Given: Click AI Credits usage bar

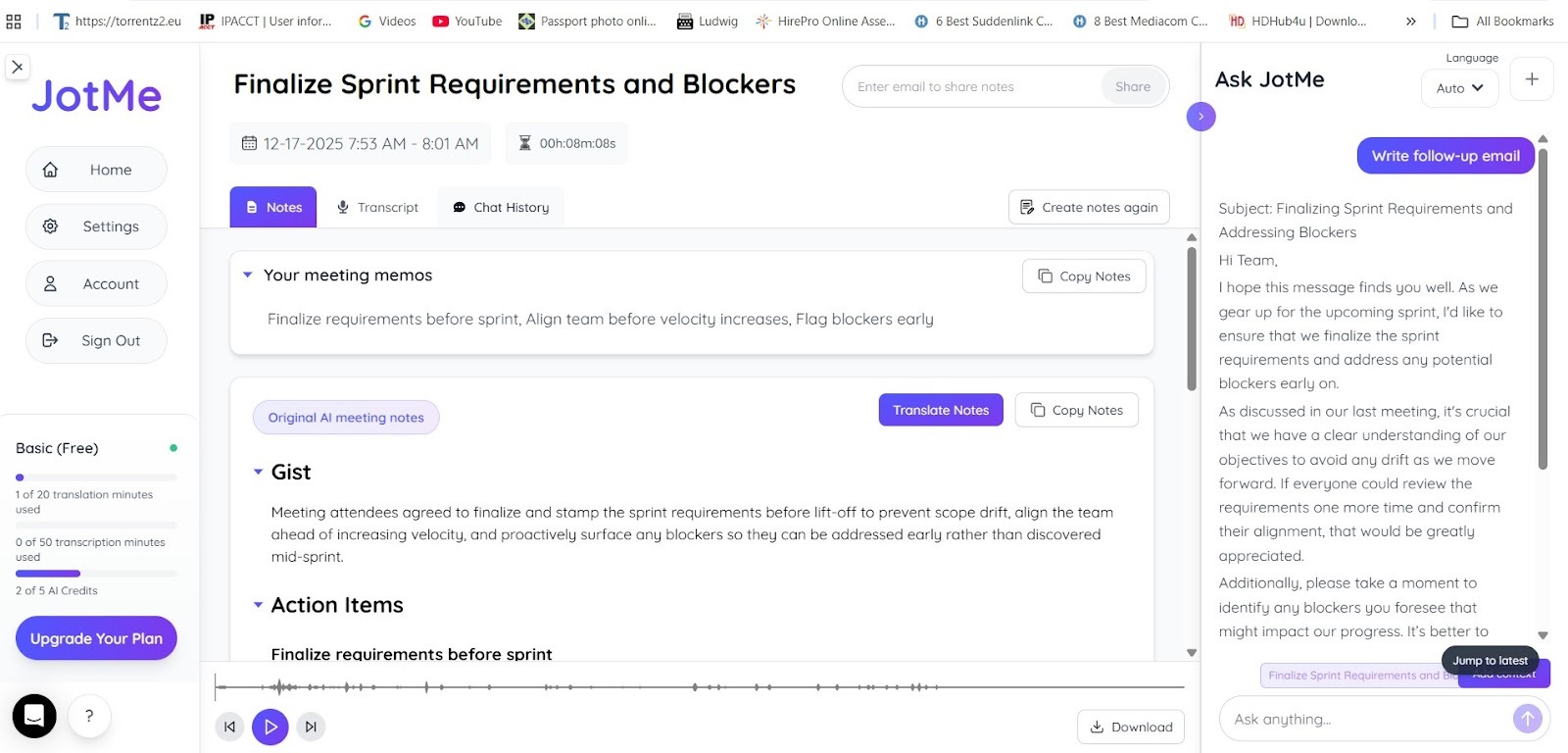Looking at the screenshot, I should coord(96,574).
